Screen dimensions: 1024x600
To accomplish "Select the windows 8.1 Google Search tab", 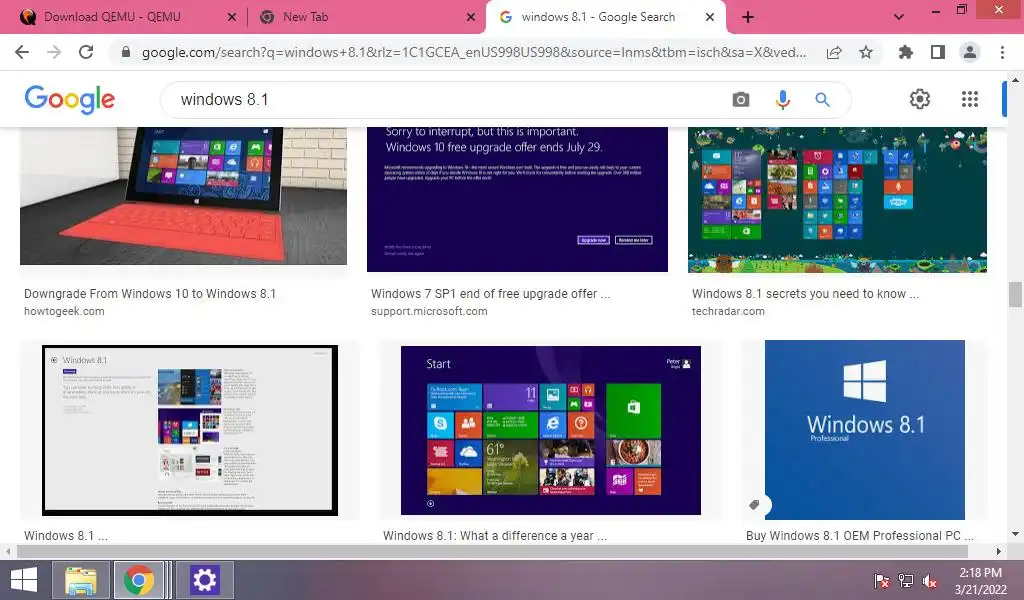I will [605, 18].
